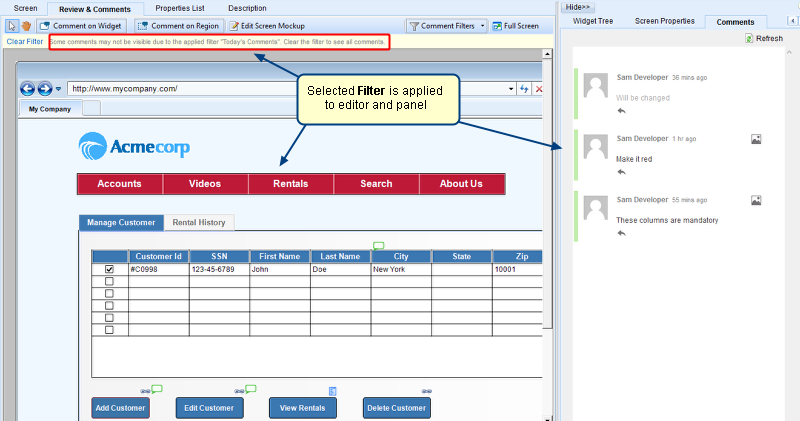Collapse side panel using Hide>> button

click(x=579, y=7)
